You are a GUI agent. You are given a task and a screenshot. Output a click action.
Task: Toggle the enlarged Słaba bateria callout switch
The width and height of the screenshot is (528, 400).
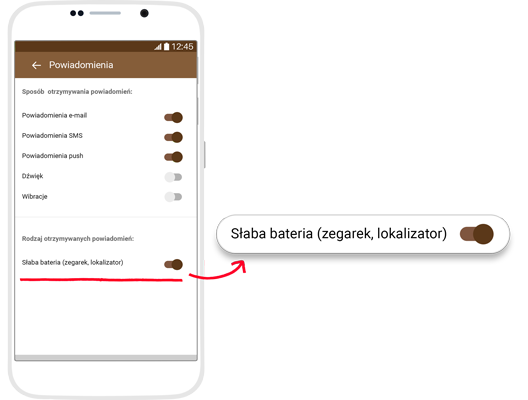point(476,234)
